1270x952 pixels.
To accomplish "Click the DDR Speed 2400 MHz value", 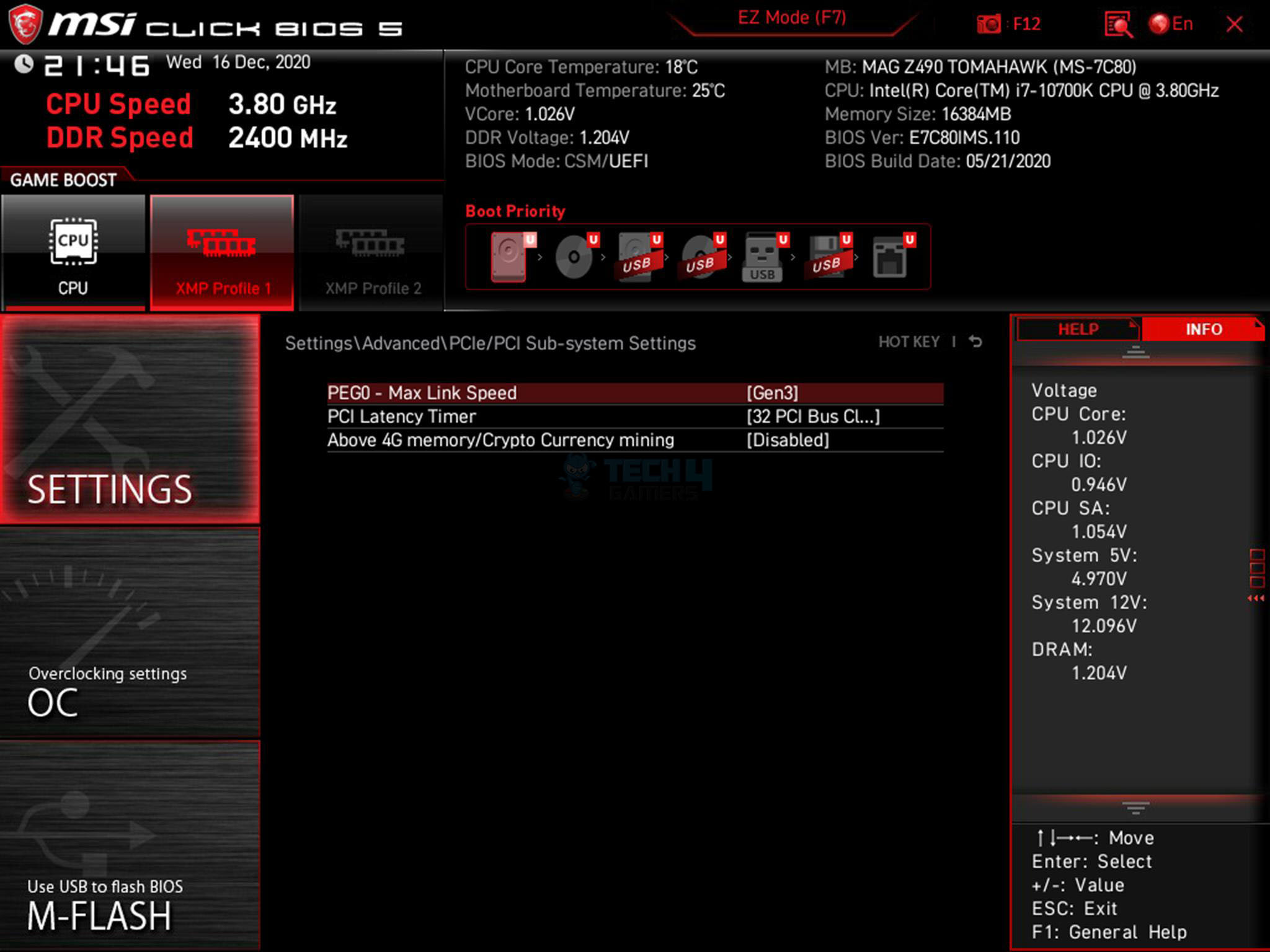I will [288, 138].
